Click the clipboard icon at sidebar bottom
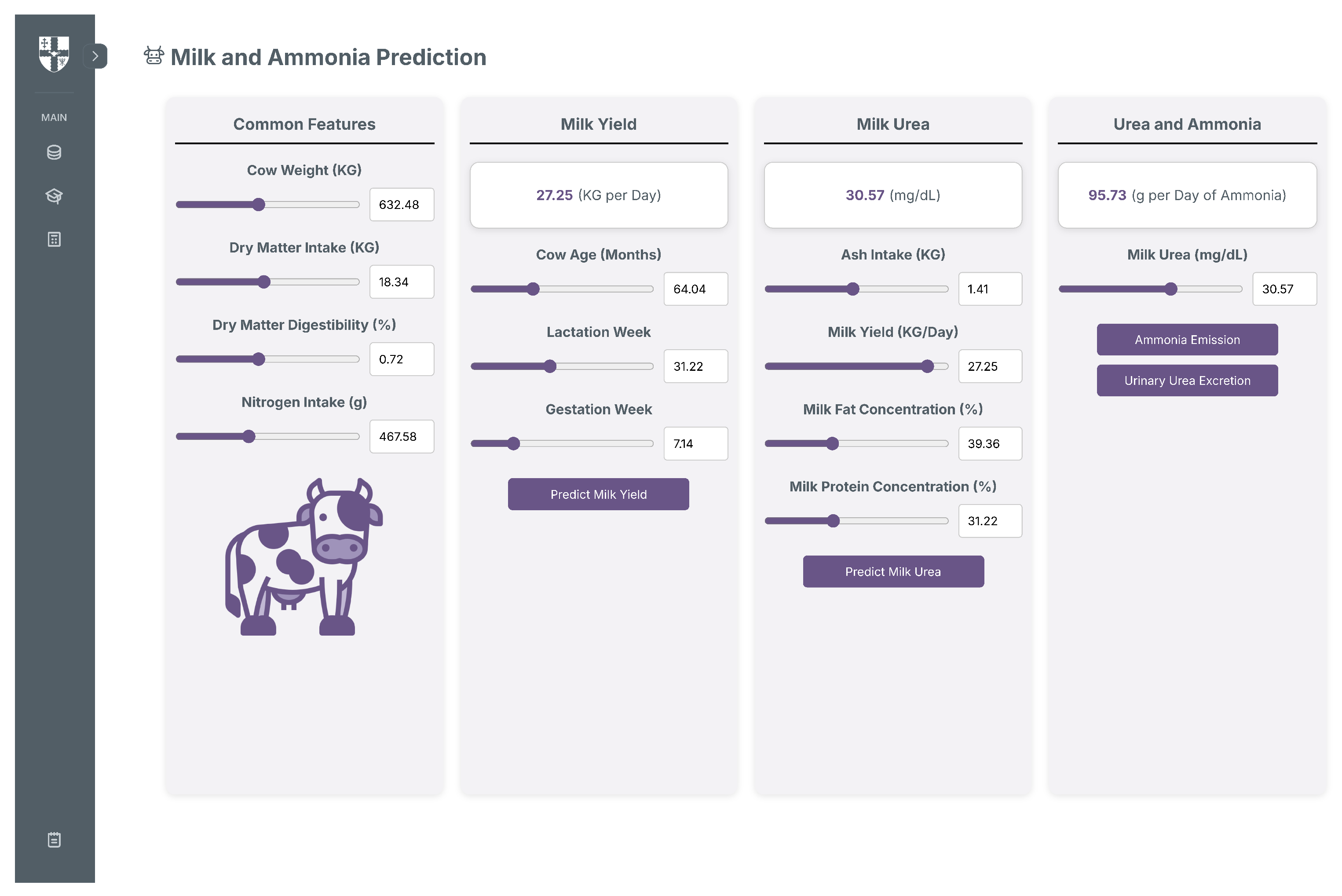The height and width of the screenshot is (896, 1342). pyautogui.click(x=54, y=839)
